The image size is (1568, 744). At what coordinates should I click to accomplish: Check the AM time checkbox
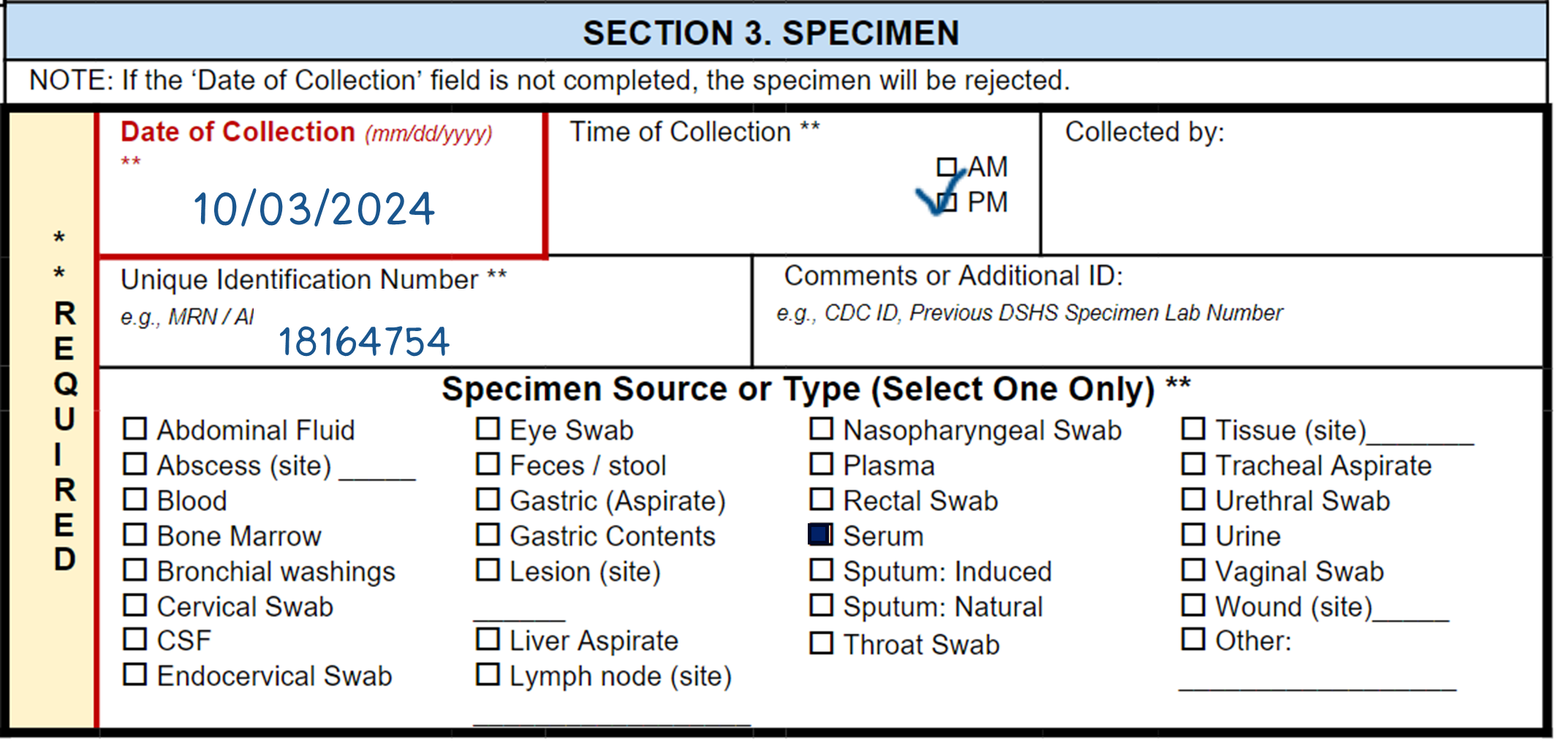pyautogui.click(x=947, y=167)
